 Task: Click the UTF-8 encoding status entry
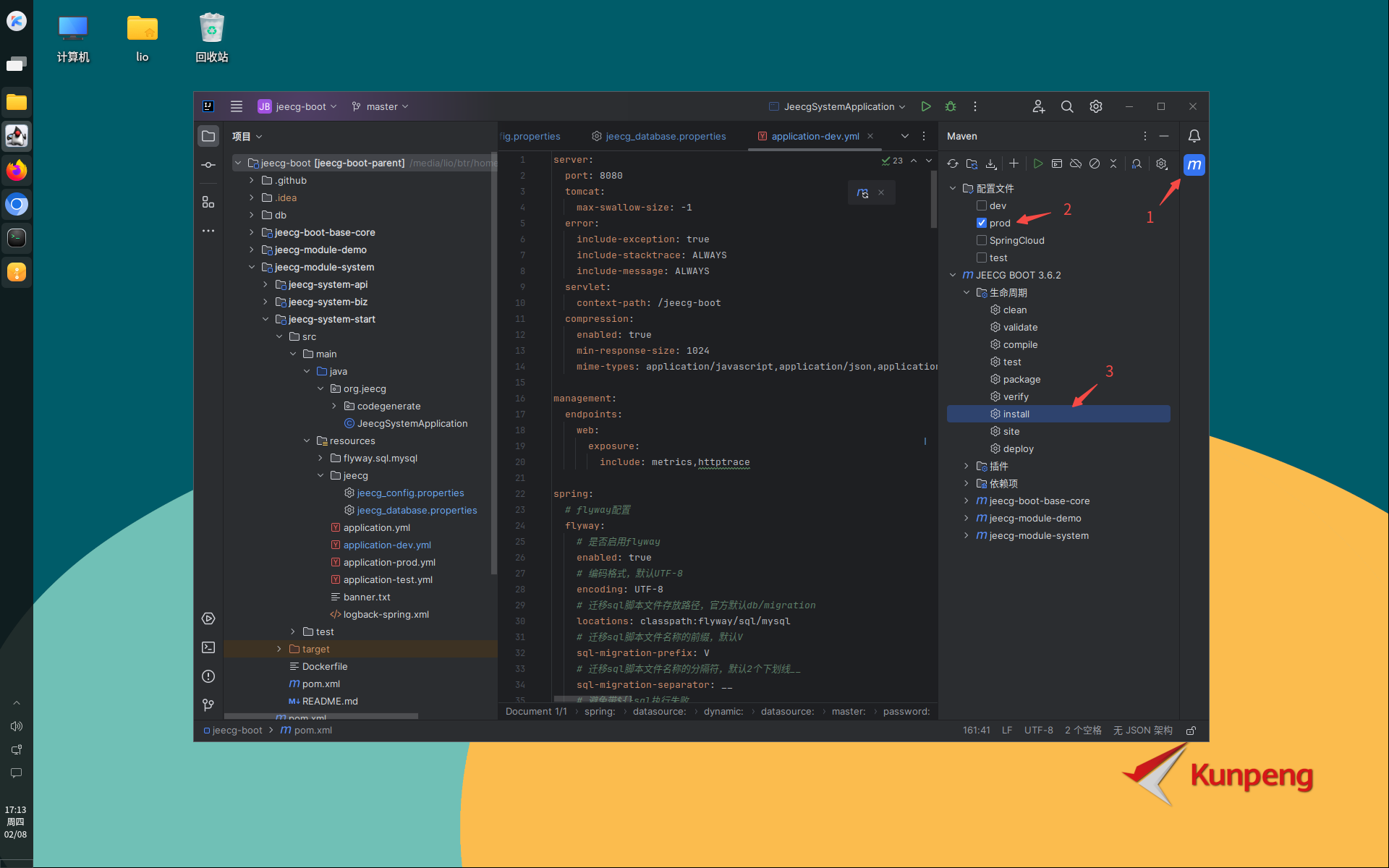pos(1039,731)
